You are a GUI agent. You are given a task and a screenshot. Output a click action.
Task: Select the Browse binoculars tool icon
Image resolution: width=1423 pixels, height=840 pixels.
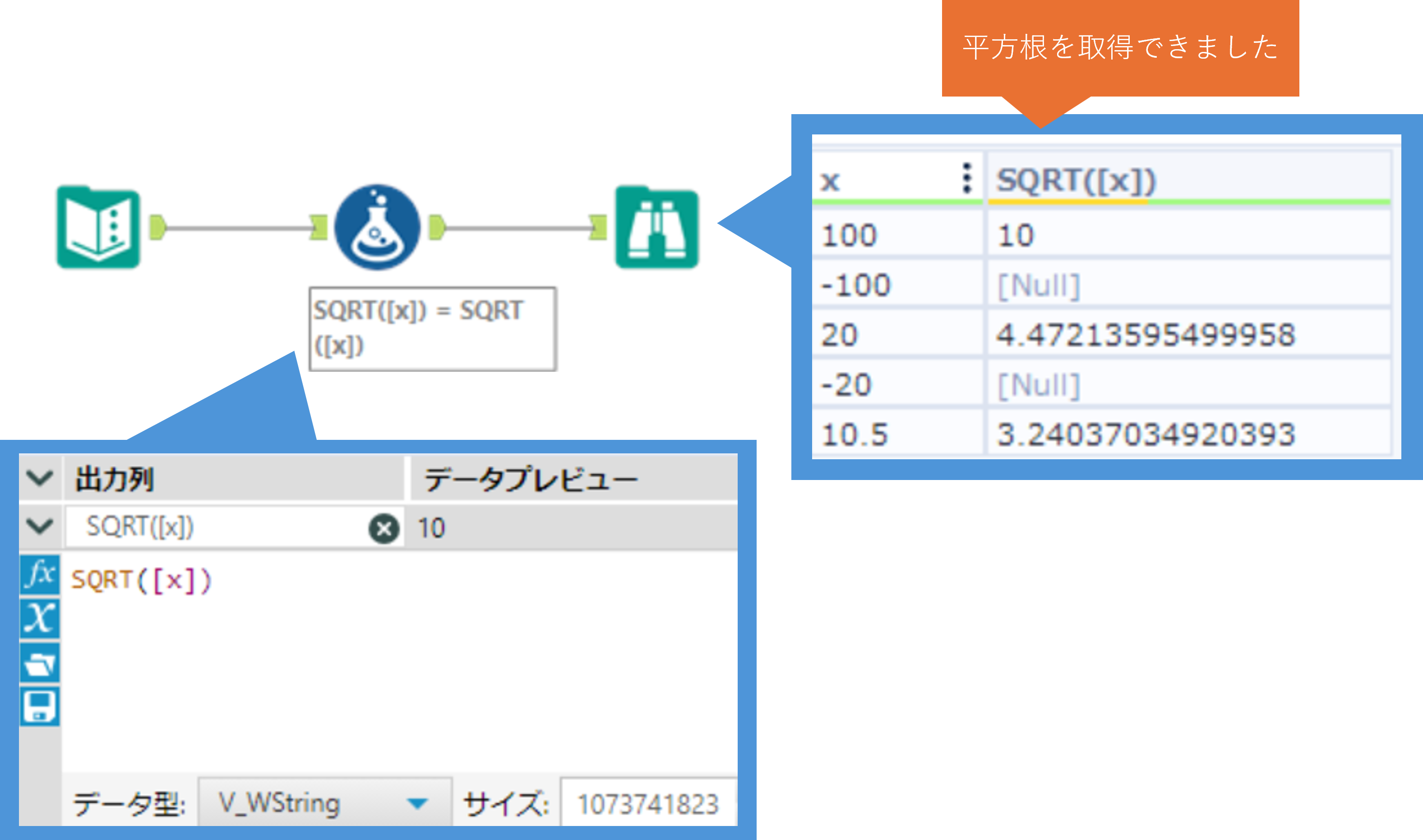click(x=656, y=227)
